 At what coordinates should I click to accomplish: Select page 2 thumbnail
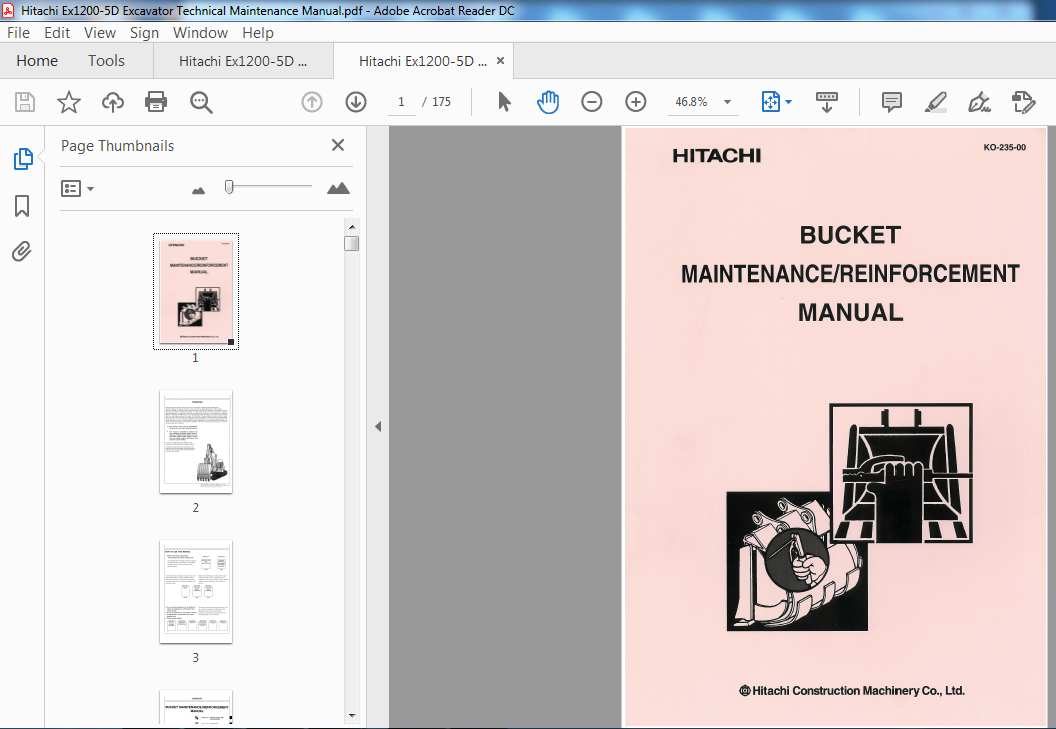196,442
